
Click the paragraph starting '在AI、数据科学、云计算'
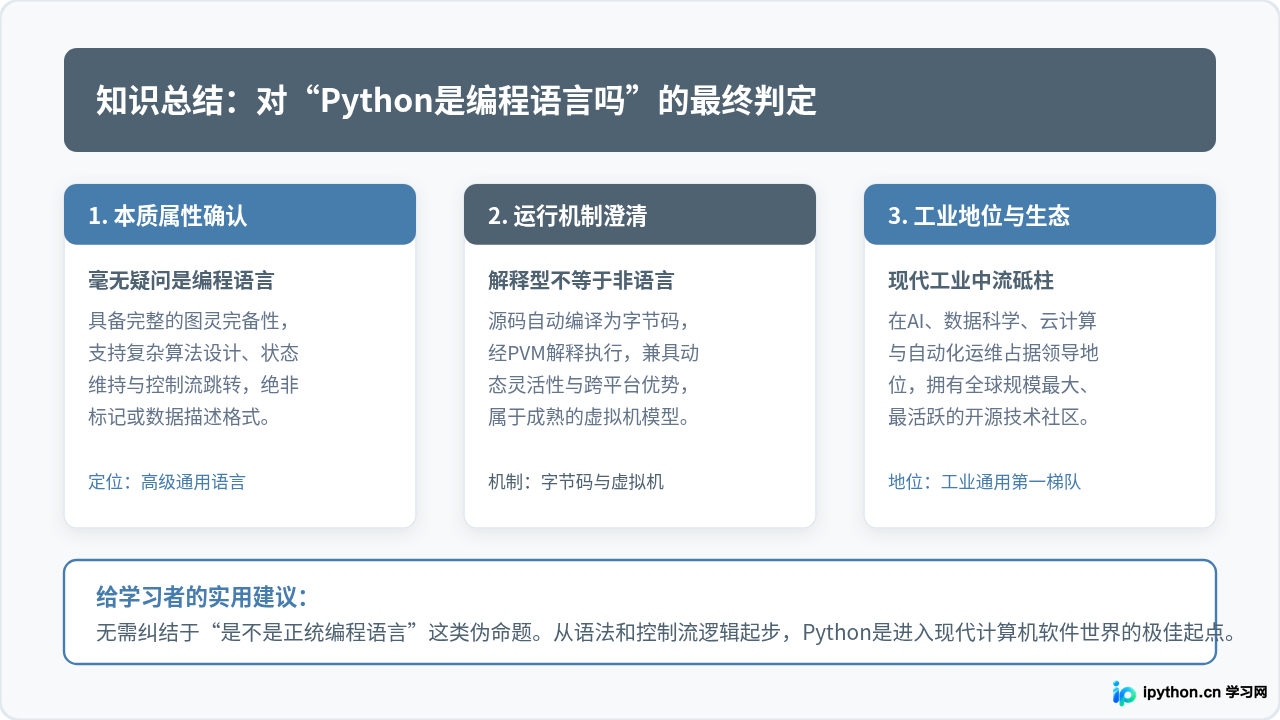(994, 369)
